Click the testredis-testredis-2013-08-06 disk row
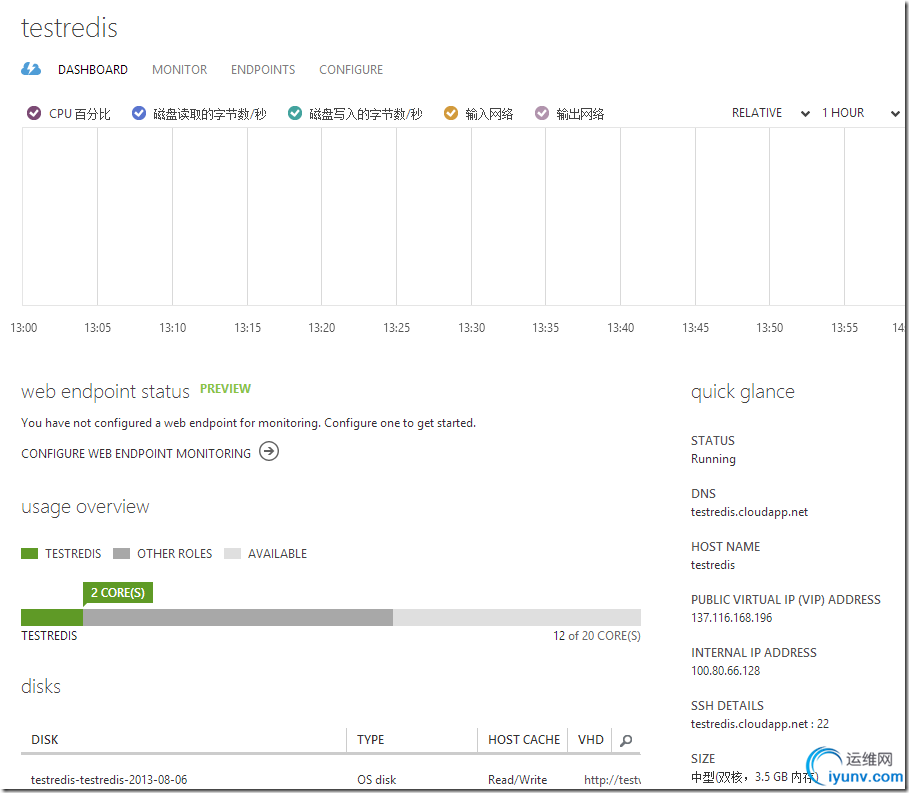 tap(330, 780)
